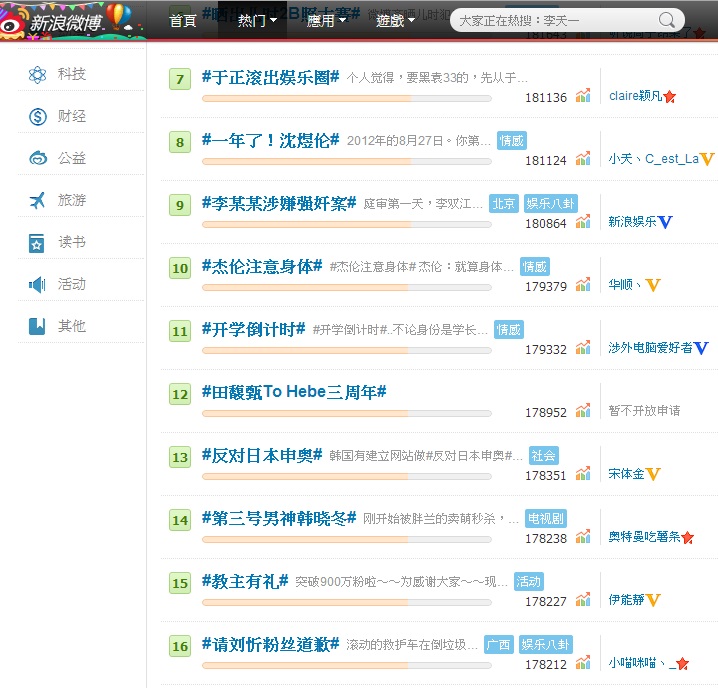The width and height of the screenshot is (718, 688).
Task: Open topic #于正滚出娱乐圈#
Action: 271,78
